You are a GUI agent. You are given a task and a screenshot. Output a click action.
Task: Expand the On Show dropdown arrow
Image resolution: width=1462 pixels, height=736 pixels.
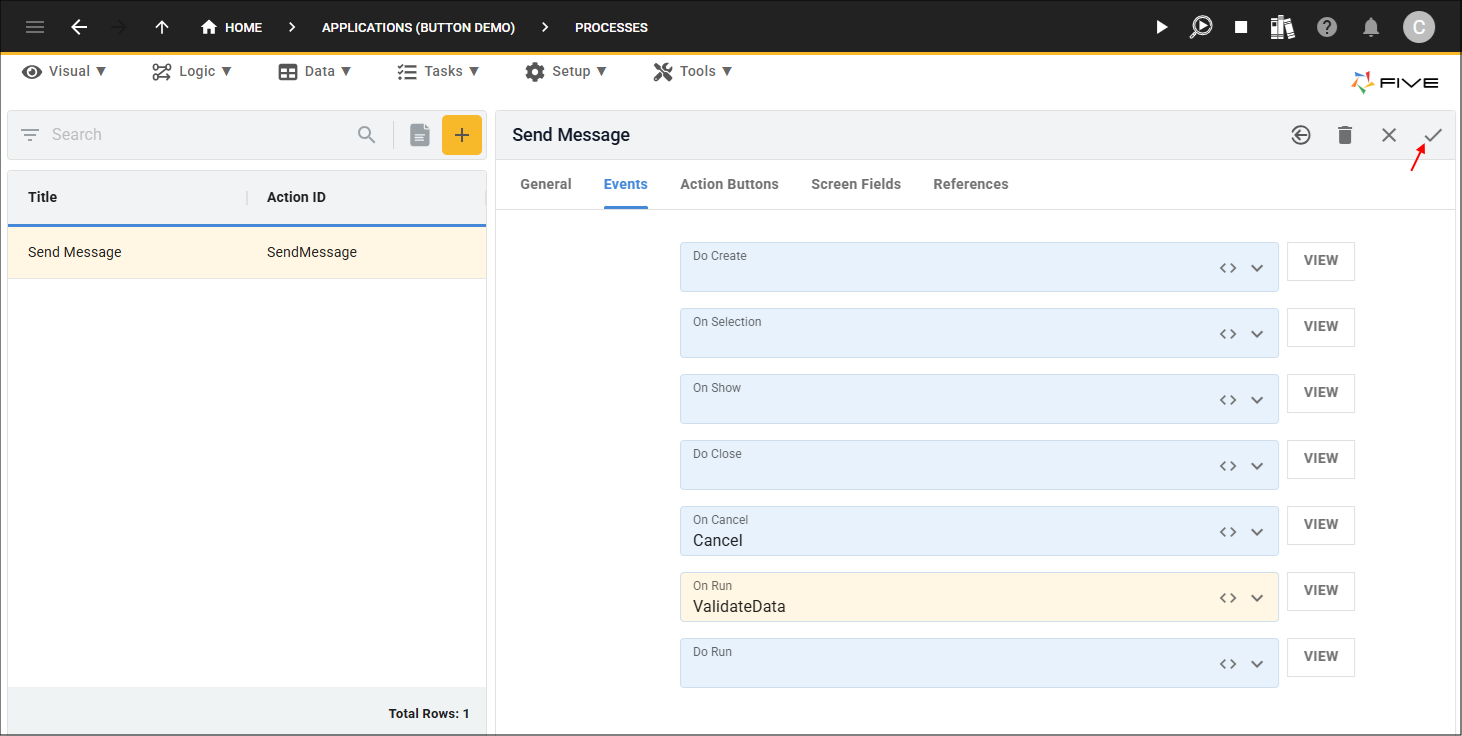(x=1257, y=400)
